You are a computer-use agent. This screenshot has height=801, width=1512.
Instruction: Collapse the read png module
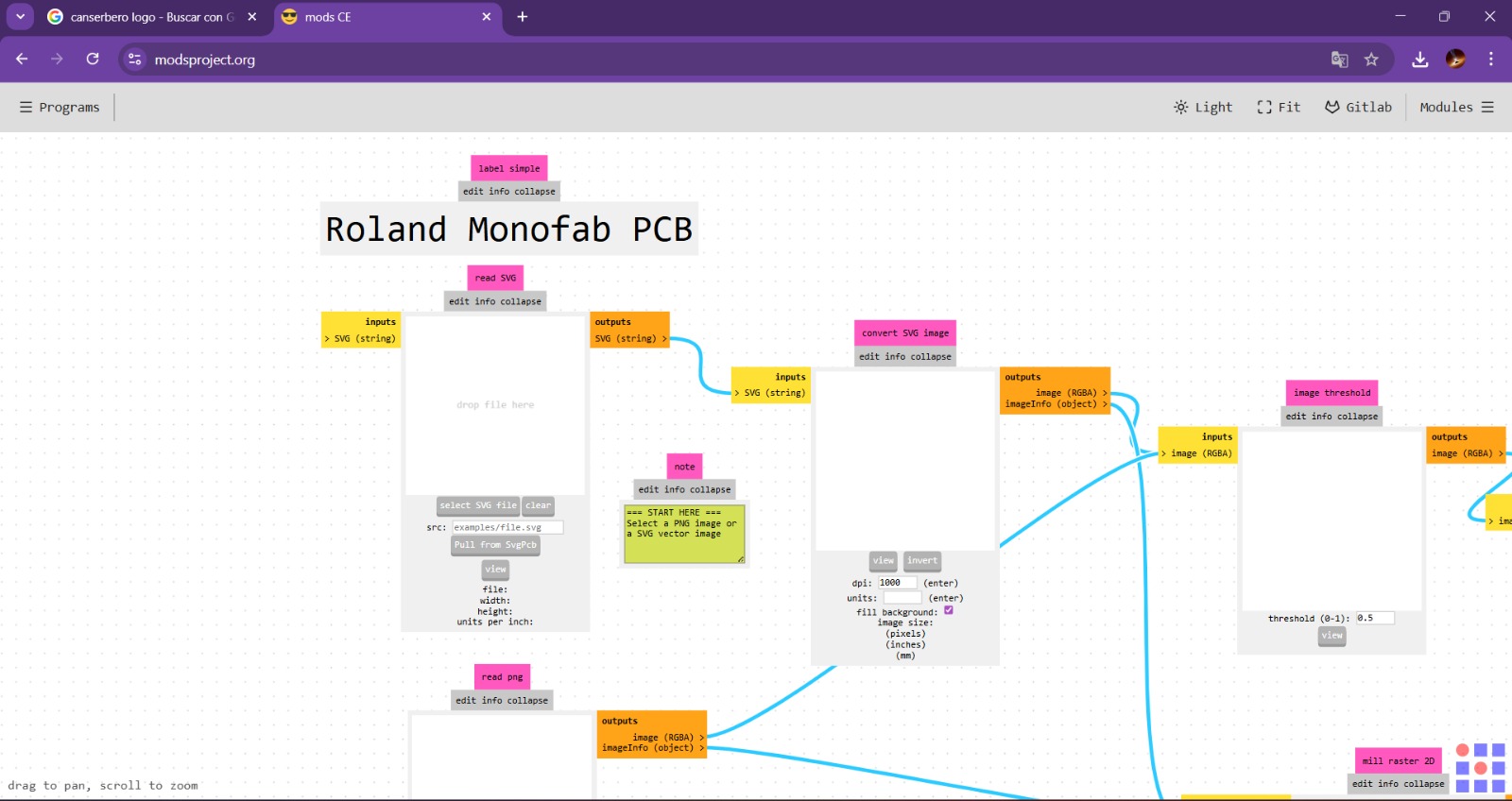pyautogui.click(x=527, y=701)
